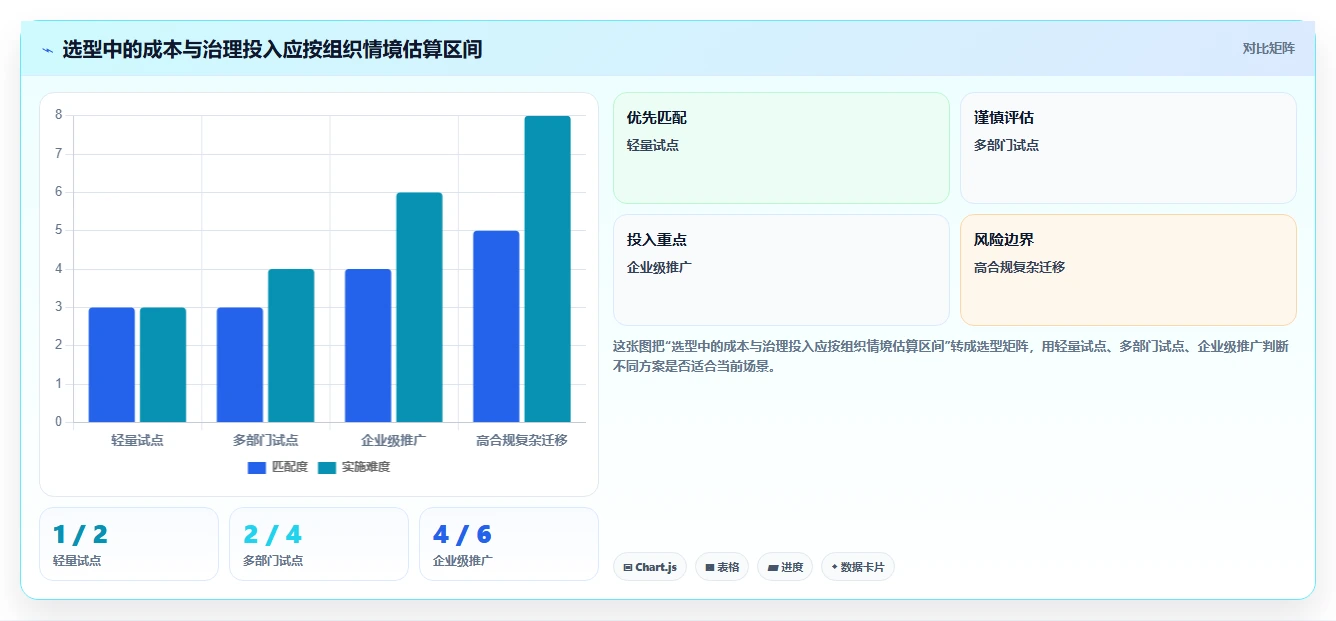Click the y-axis value 8
Screen dimensions: 1336x621
[59, 115]
